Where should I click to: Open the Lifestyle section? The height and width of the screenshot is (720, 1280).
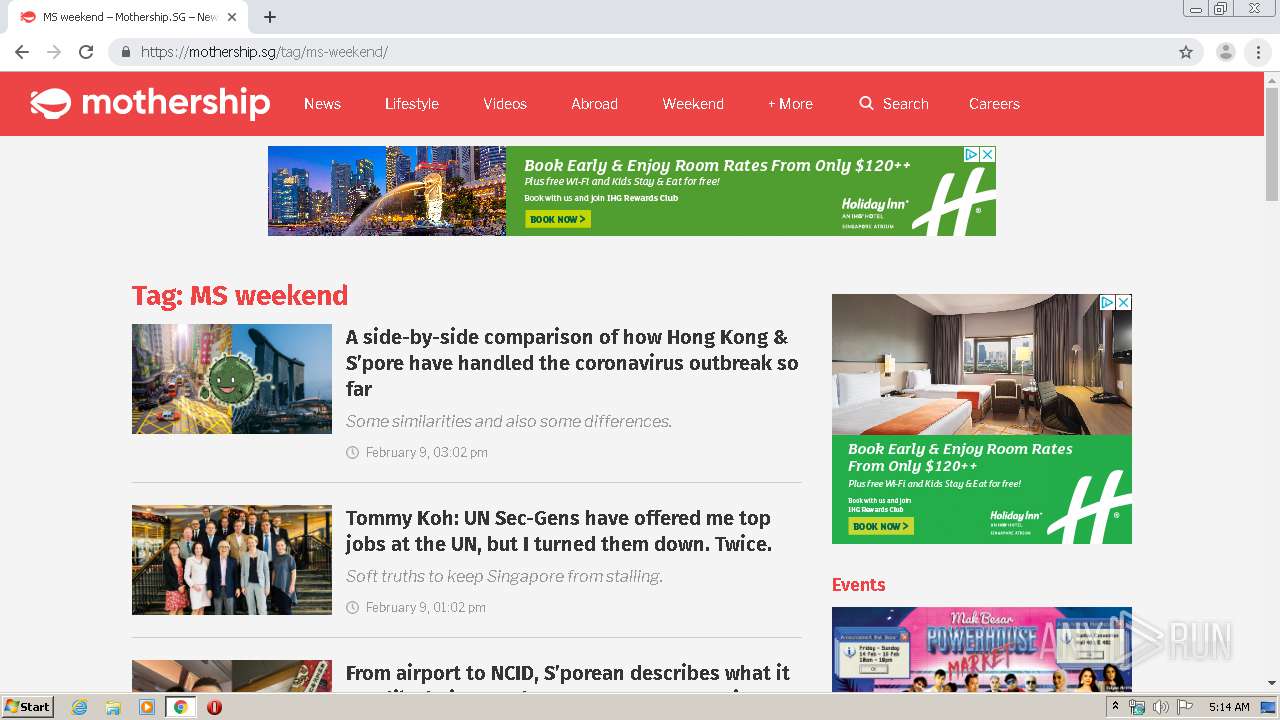tap(412, 104)
